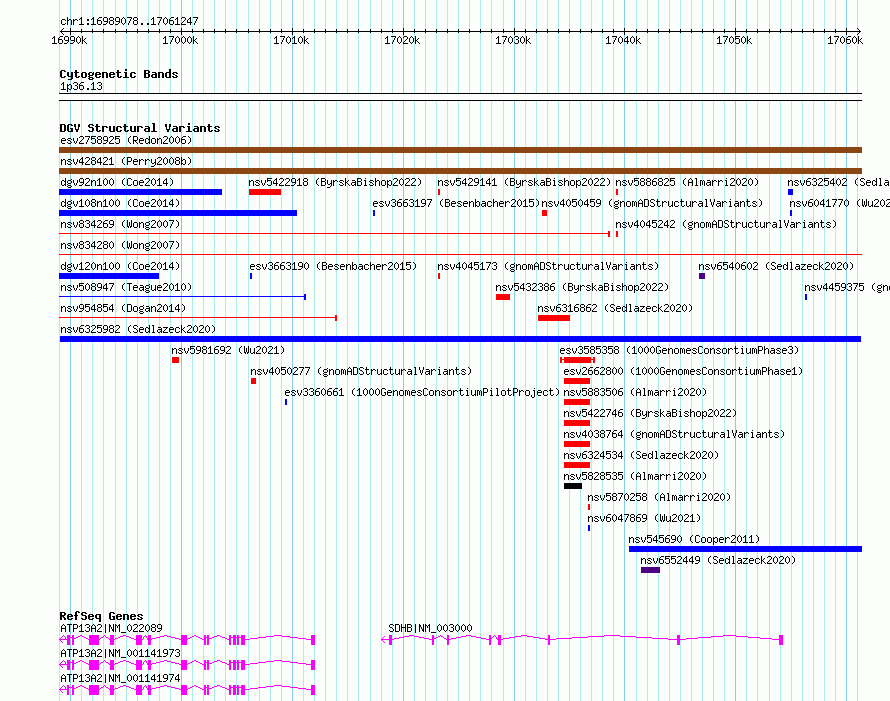Click the nsv5886825 (Almarri2020) label
Viewport: 890px width, 701px height.
point(687,182)
